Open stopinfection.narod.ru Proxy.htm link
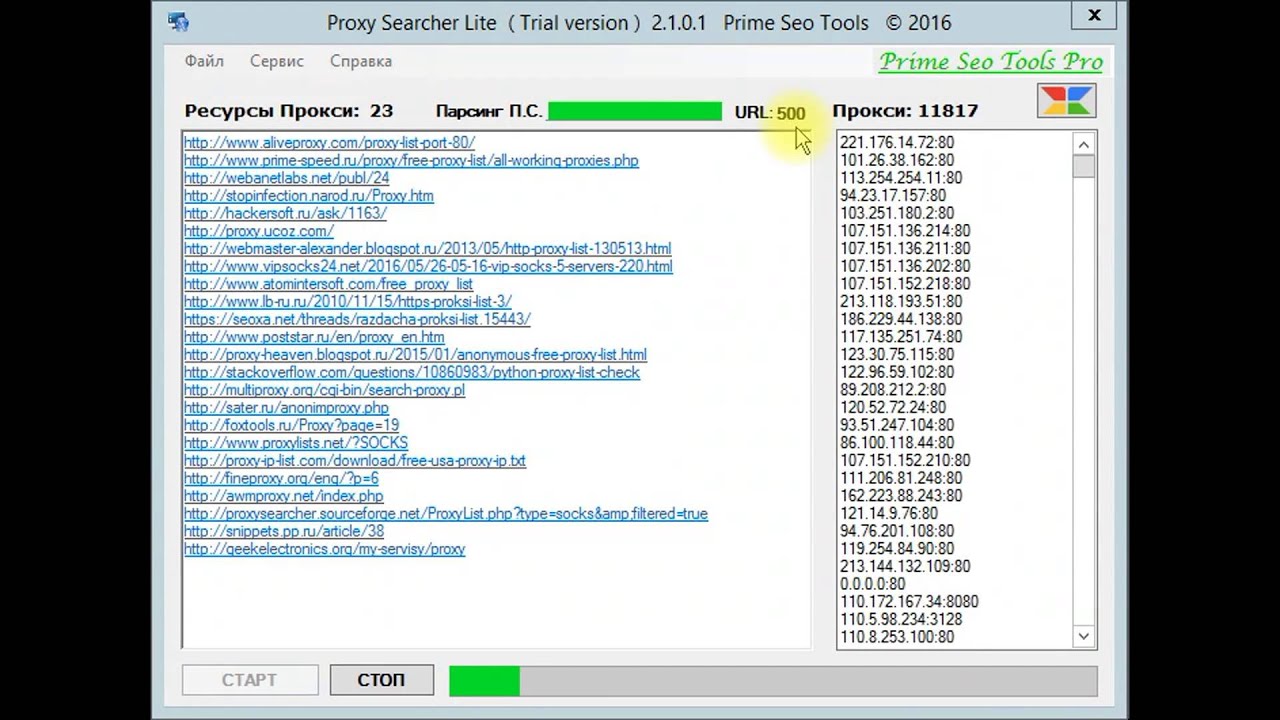The height and width of the screenshot is (720, 1280). [309, 196]
